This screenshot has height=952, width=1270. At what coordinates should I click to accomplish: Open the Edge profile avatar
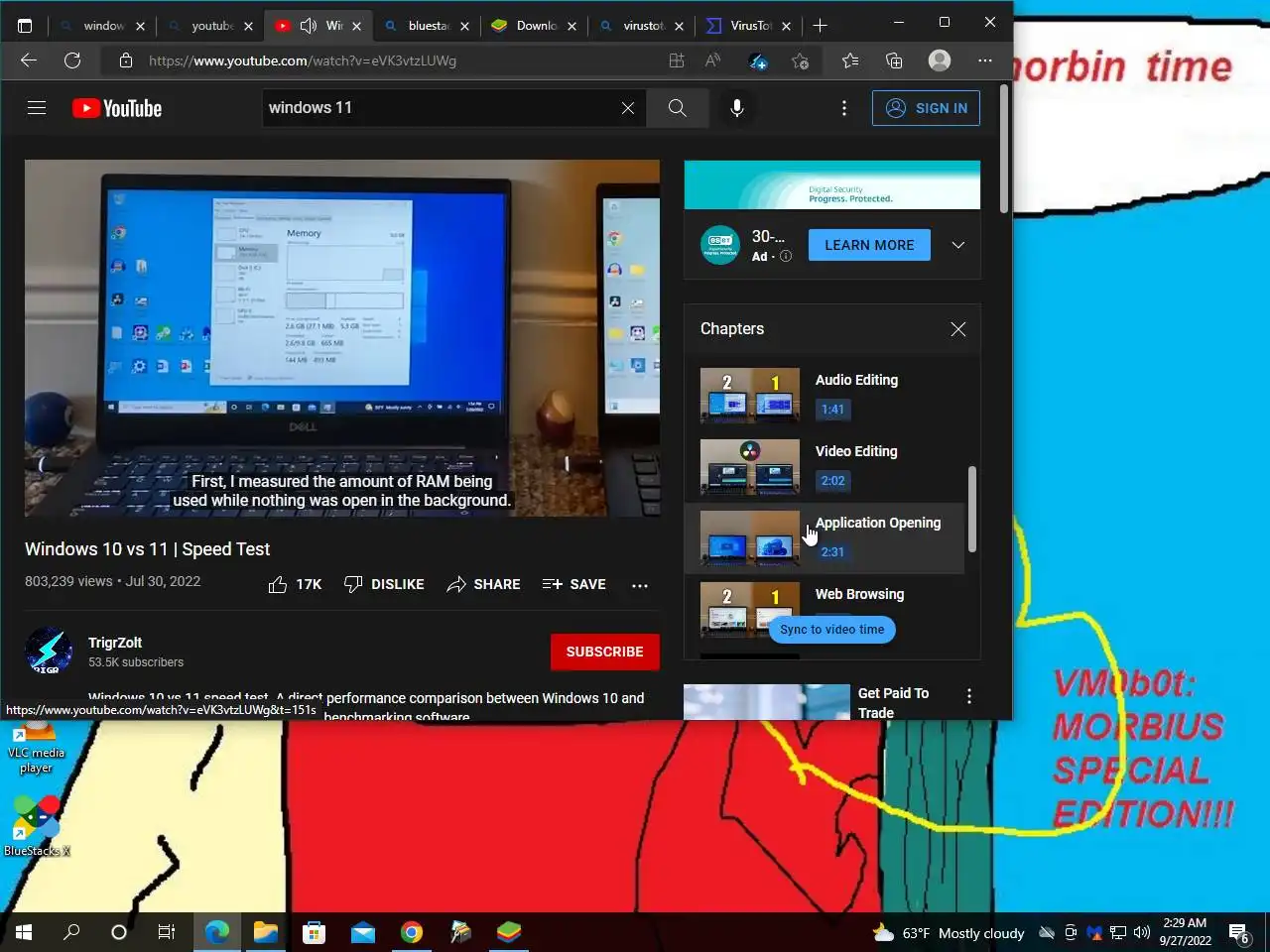(x=940, y=60)
